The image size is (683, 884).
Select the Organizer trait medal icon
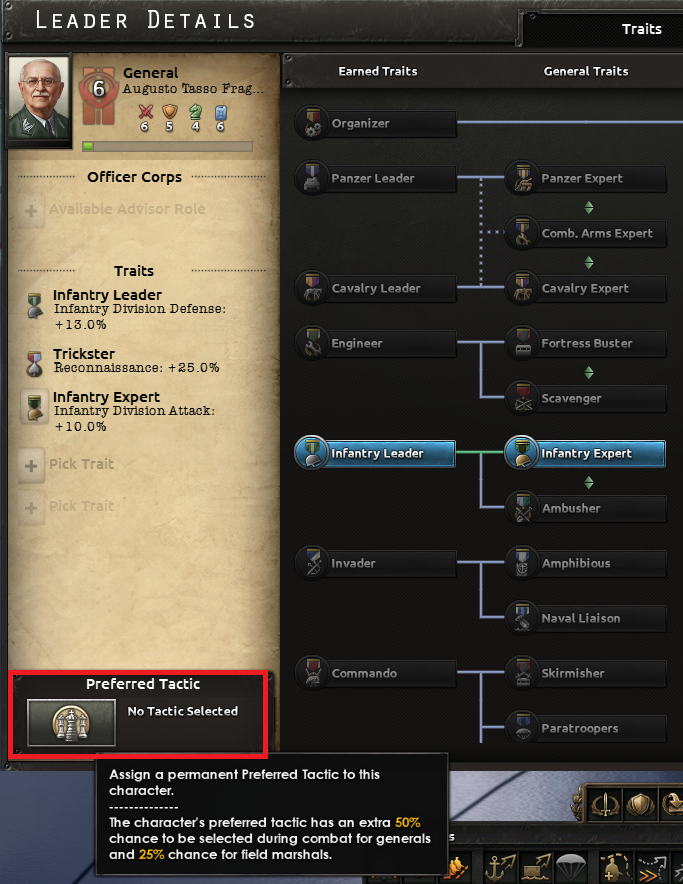(312, 123)
